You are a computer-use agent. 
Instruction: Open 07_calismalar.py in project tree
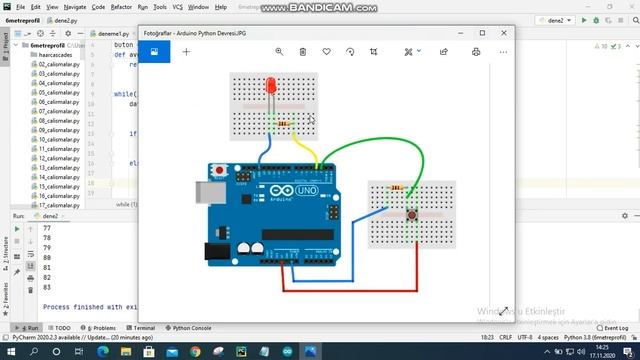55,111
